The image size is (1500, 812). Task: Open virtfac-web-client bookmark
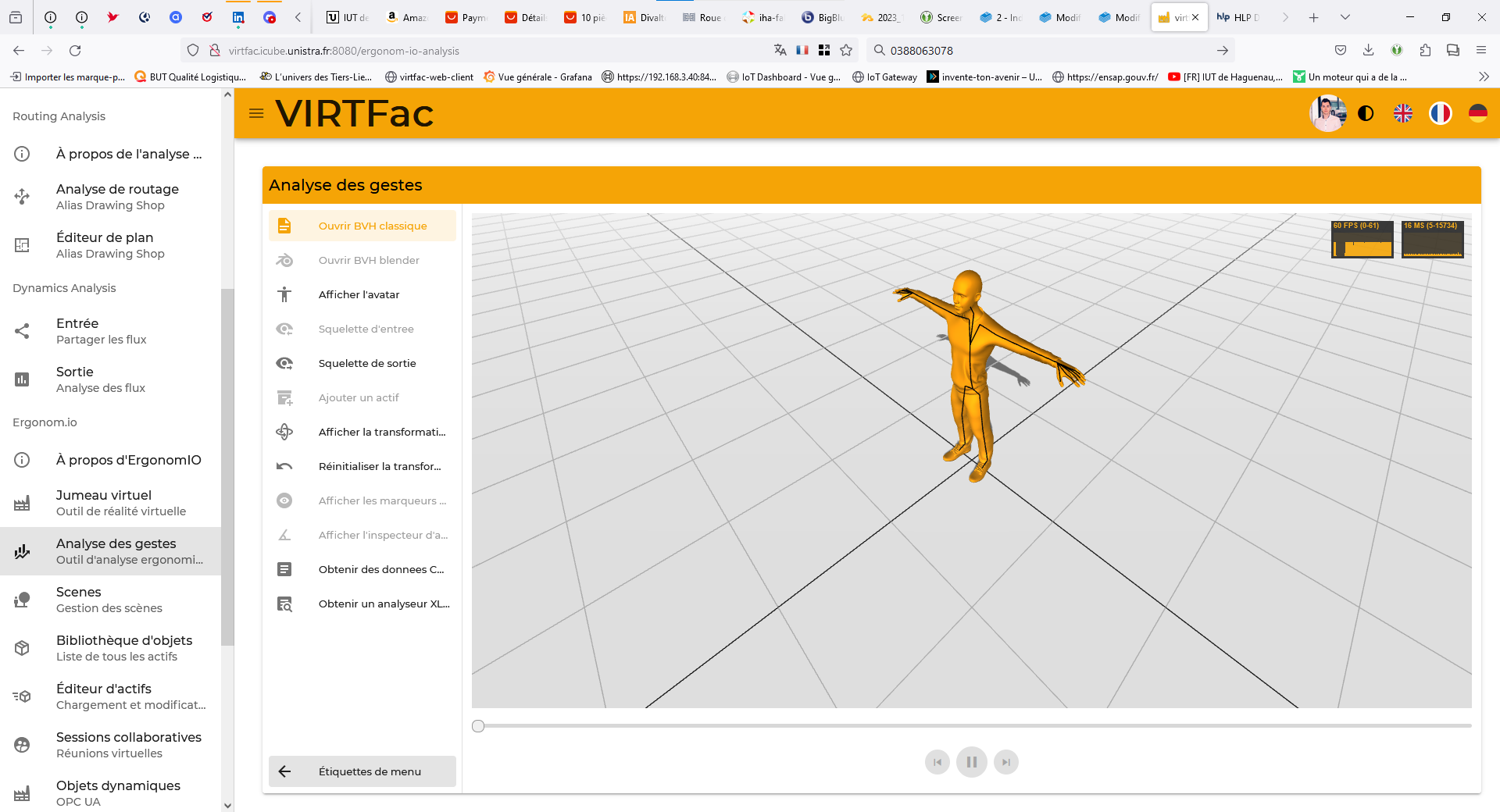pyautogui.click(x=429, y=77)
